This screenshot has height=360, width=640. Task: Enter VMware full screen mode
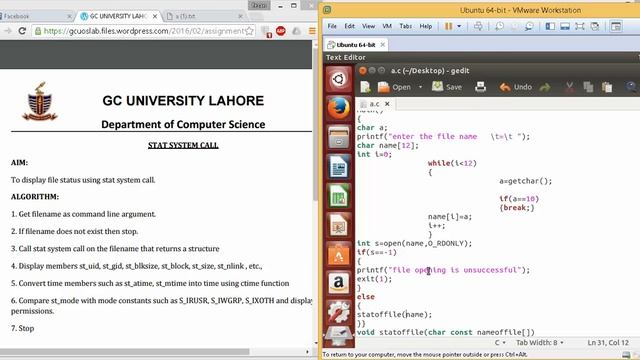[x=580, y=26]
